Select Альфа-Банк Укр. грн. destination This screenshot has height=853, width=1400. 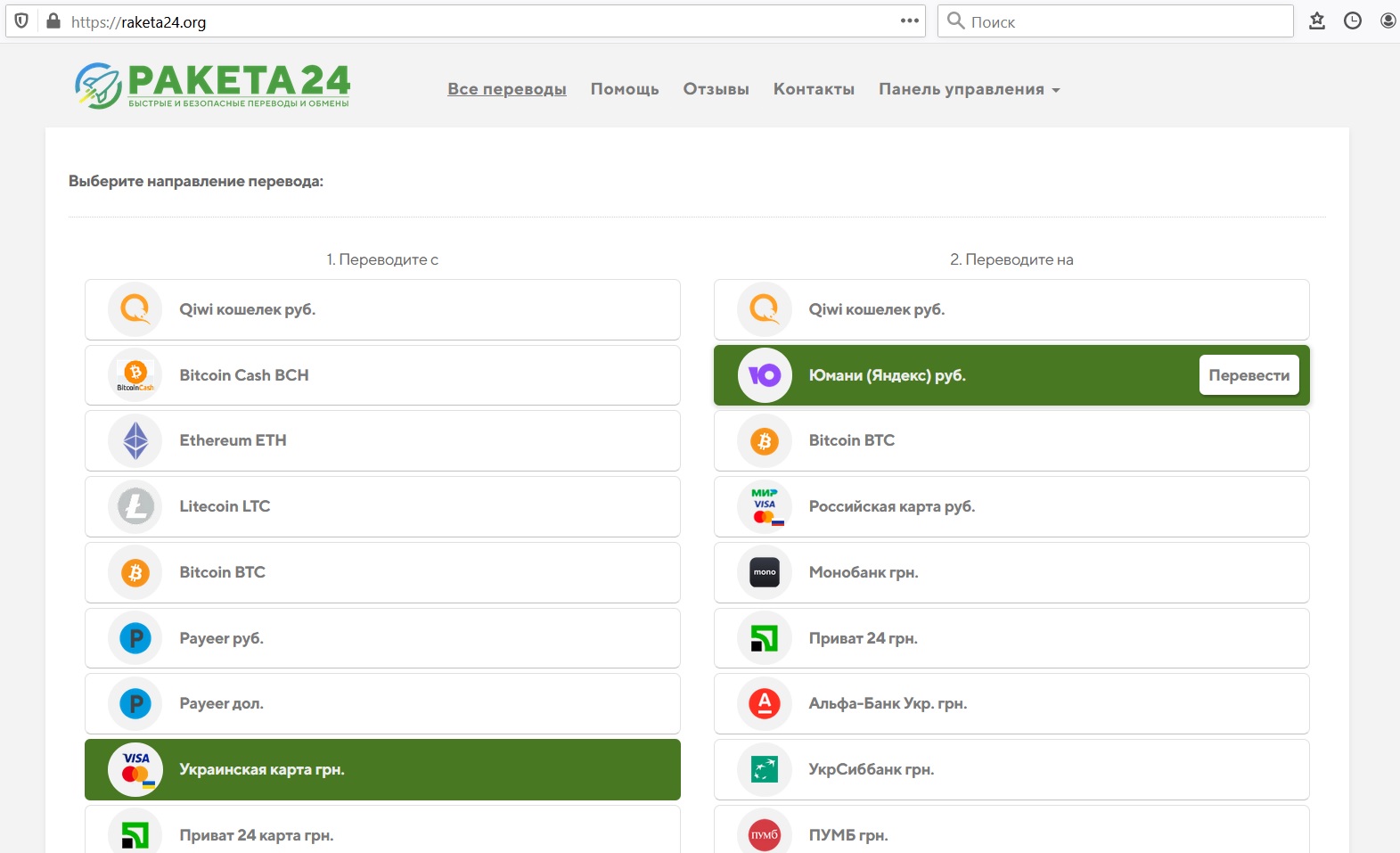pos(1011,703)
